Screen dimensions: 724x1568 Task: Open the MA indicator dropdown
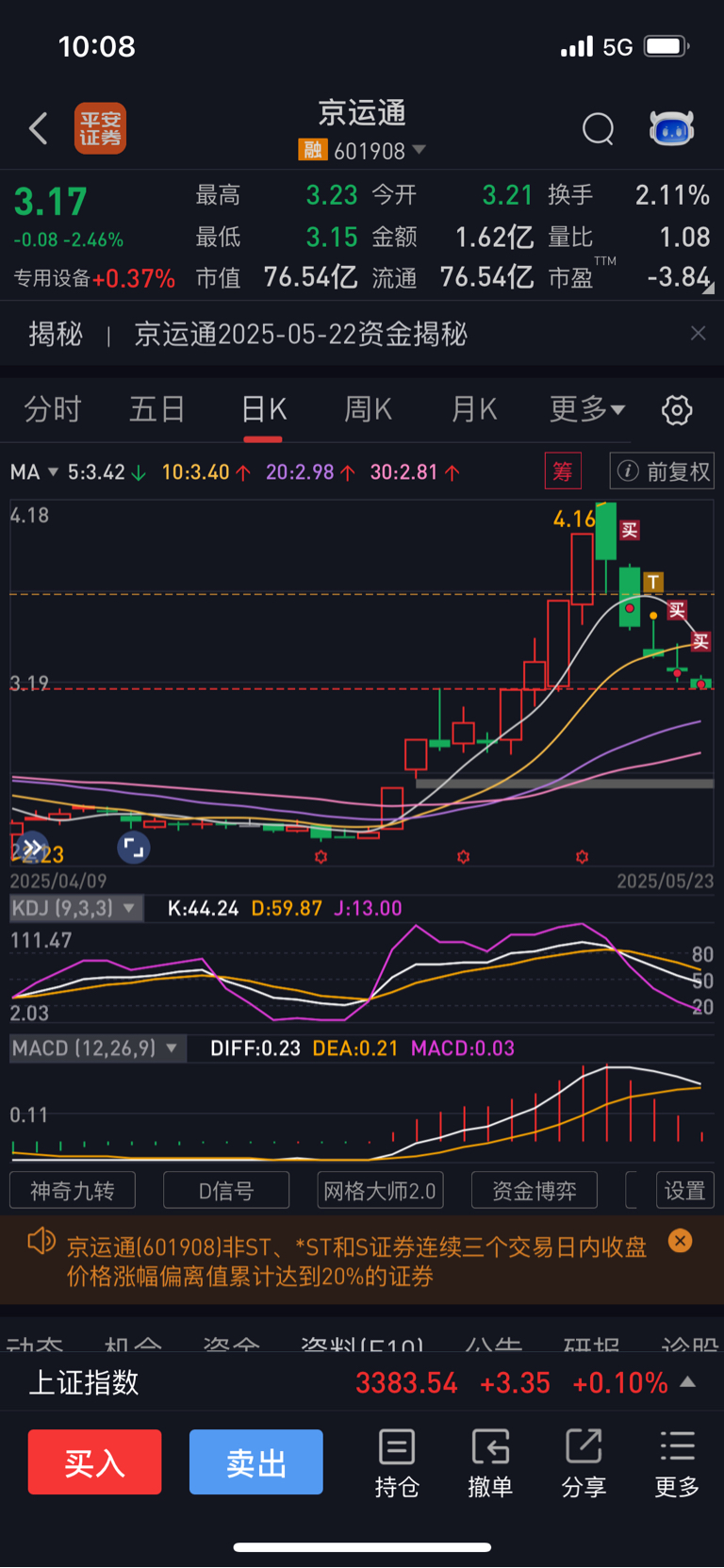[x=53, y=471]
